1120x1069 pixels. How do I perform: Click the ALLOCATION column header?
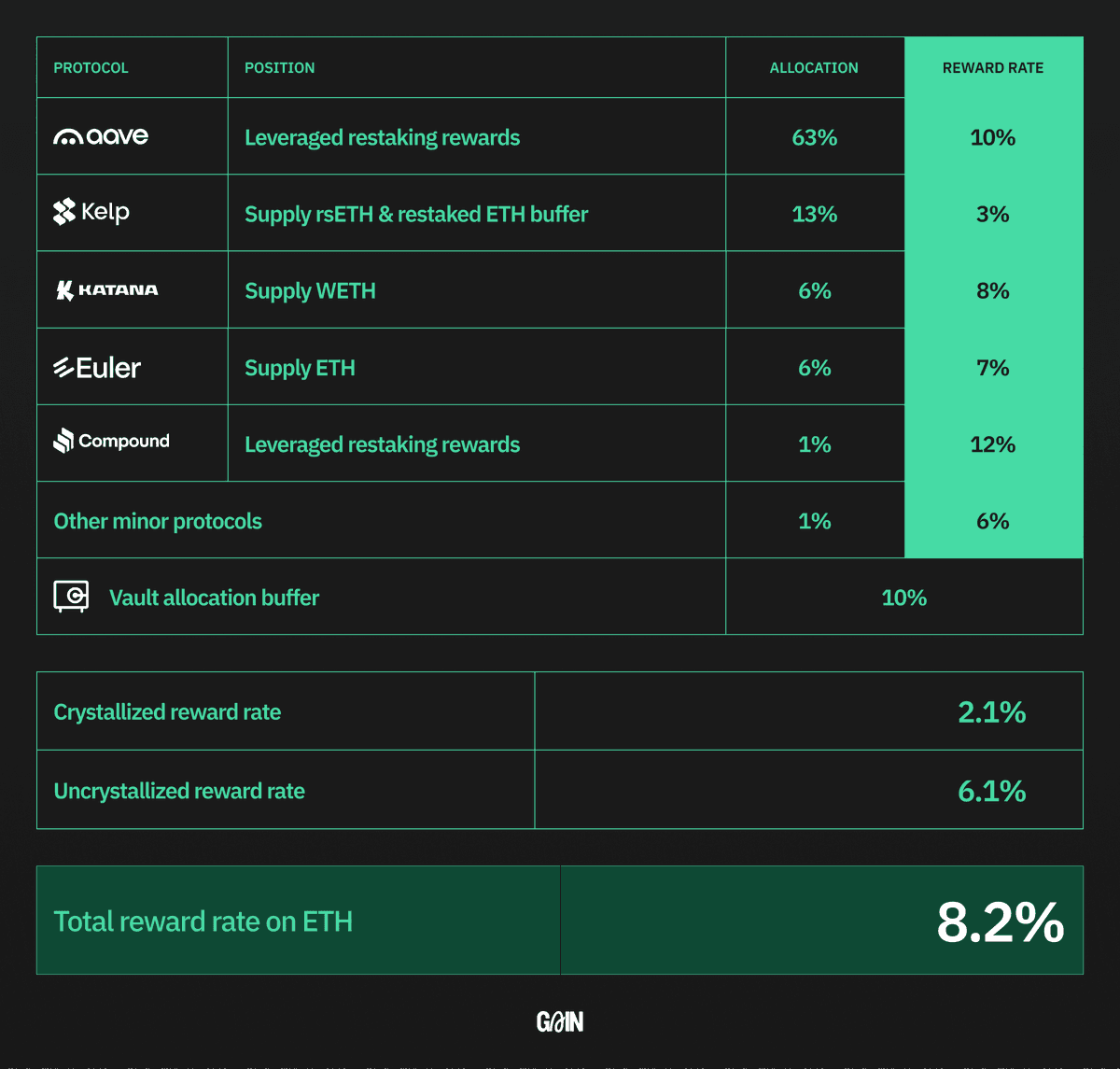click(814, 68)
